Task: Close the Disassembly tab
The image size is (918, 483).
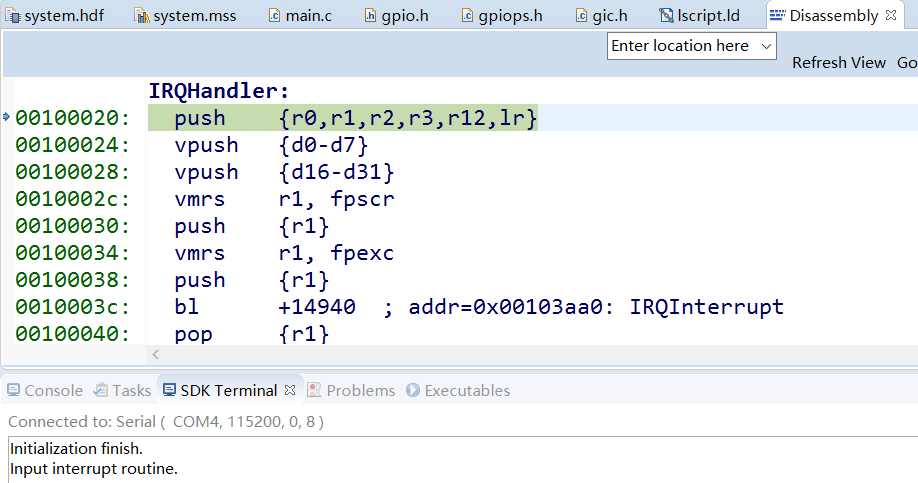Action: click(891, 15)
